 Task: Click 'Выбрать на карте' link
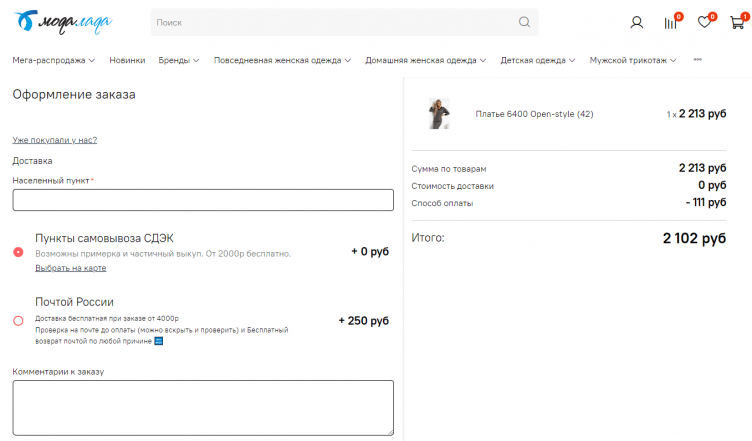(70, 268)
